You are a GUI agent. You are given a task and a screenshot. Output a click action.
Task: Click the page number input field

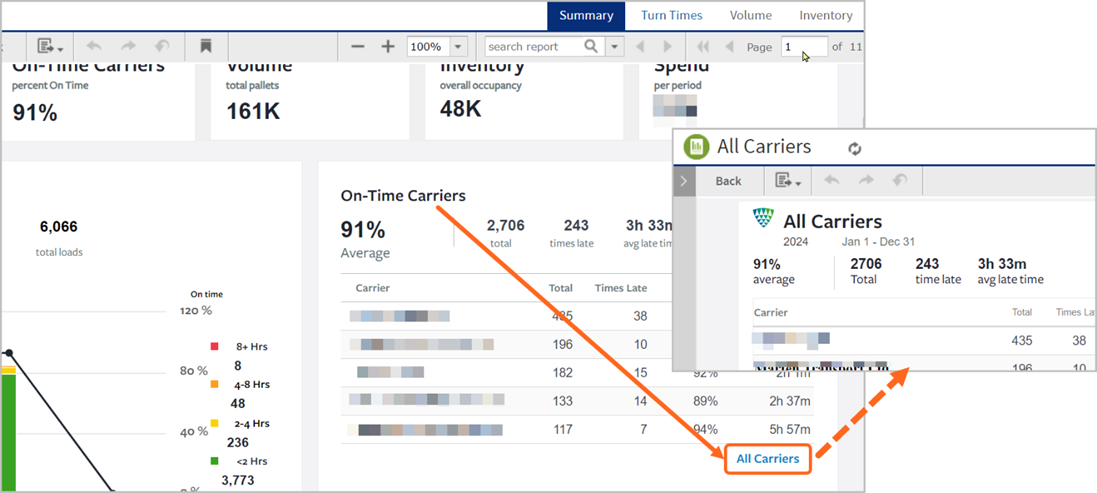(x=805, y=47)
